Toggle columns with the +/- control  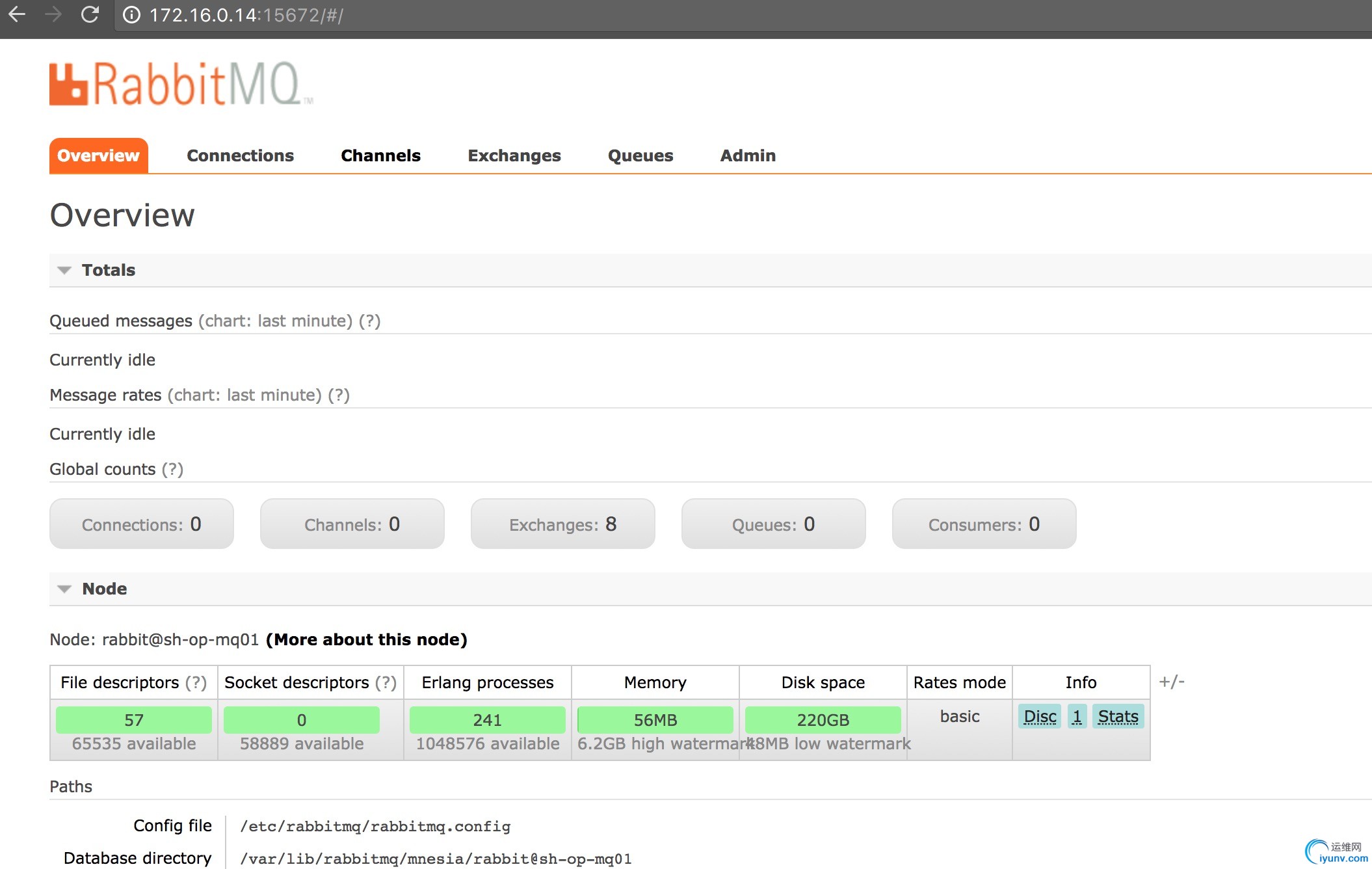1172,682
